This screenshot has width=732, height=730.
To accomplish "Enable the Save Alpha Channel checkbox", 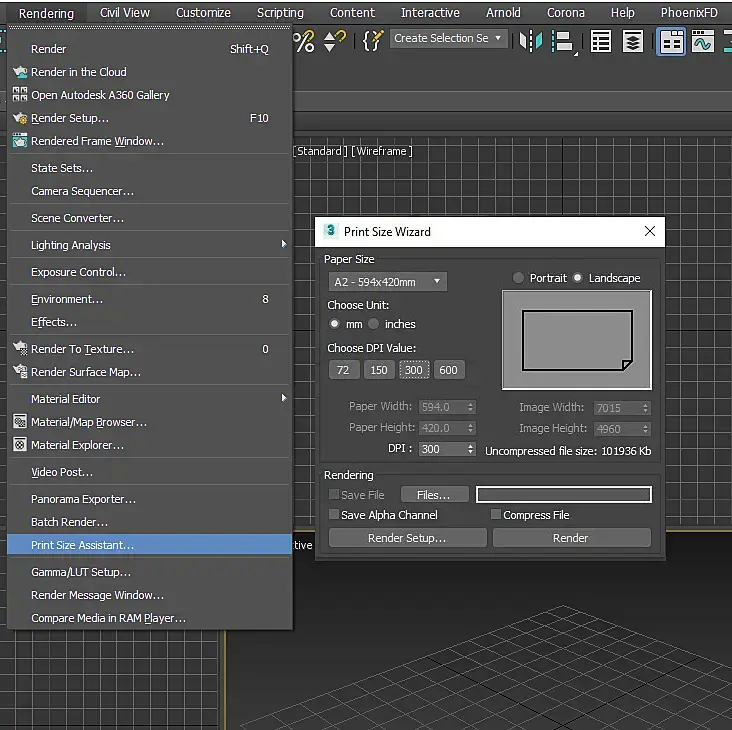I will click(x=334, y=515).
